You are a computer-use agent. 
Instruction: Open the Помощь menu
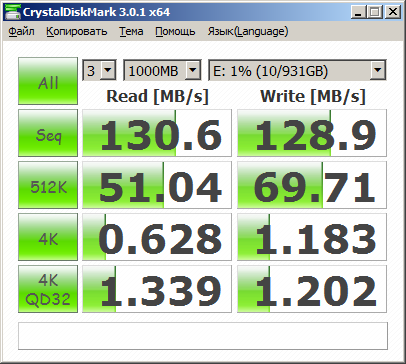(175, 31)
